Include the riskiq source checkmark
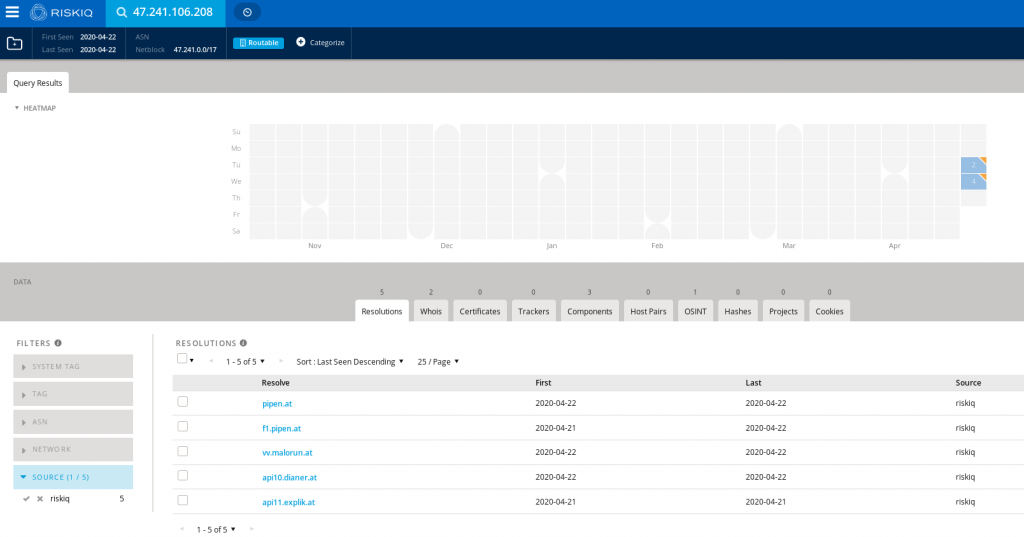Viewport: 1024px width, 537px height. click(26, 498)
